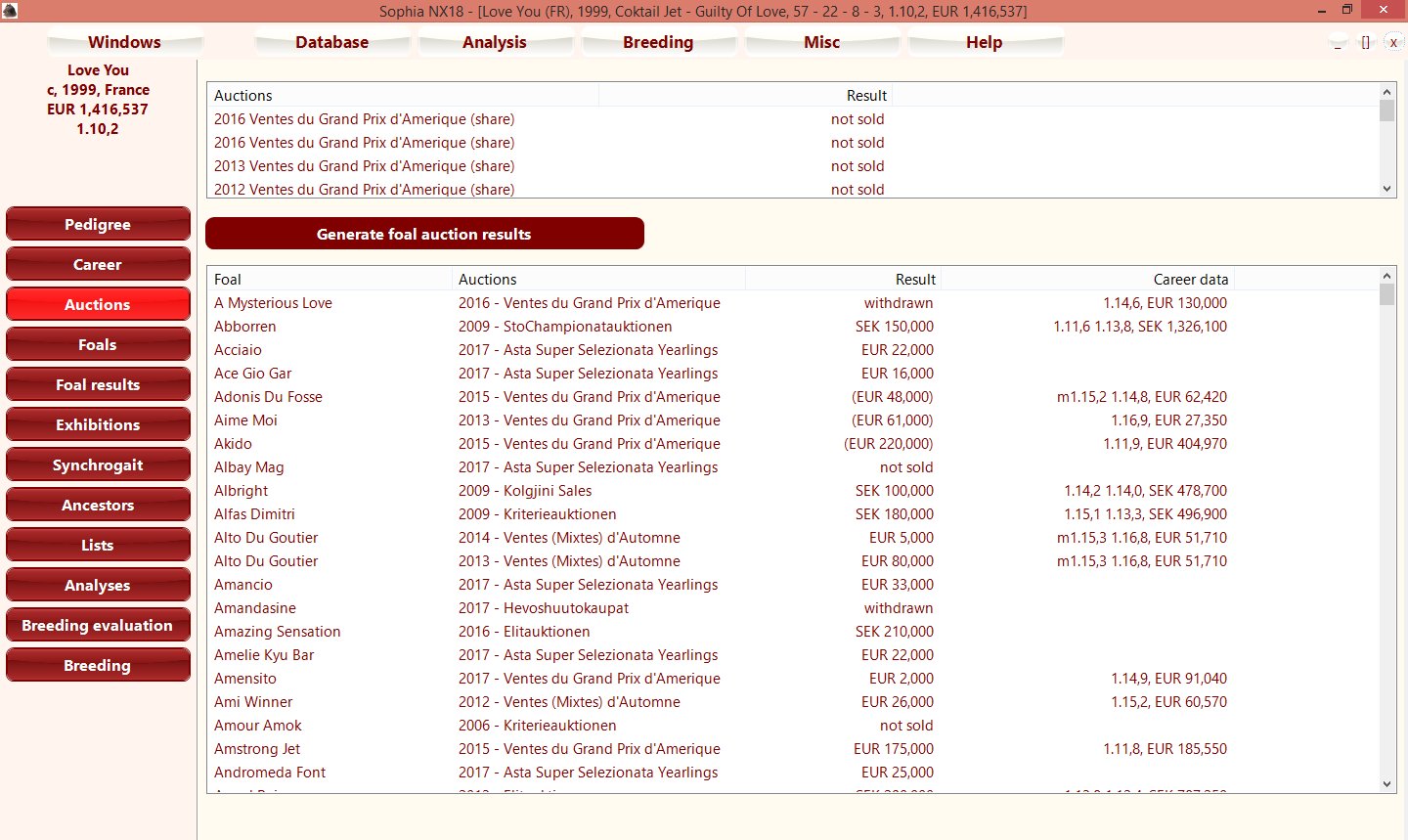Screen dimensions: 1408x840
Task: Sort foal table by Career data column
Action: coord(1087,279)
